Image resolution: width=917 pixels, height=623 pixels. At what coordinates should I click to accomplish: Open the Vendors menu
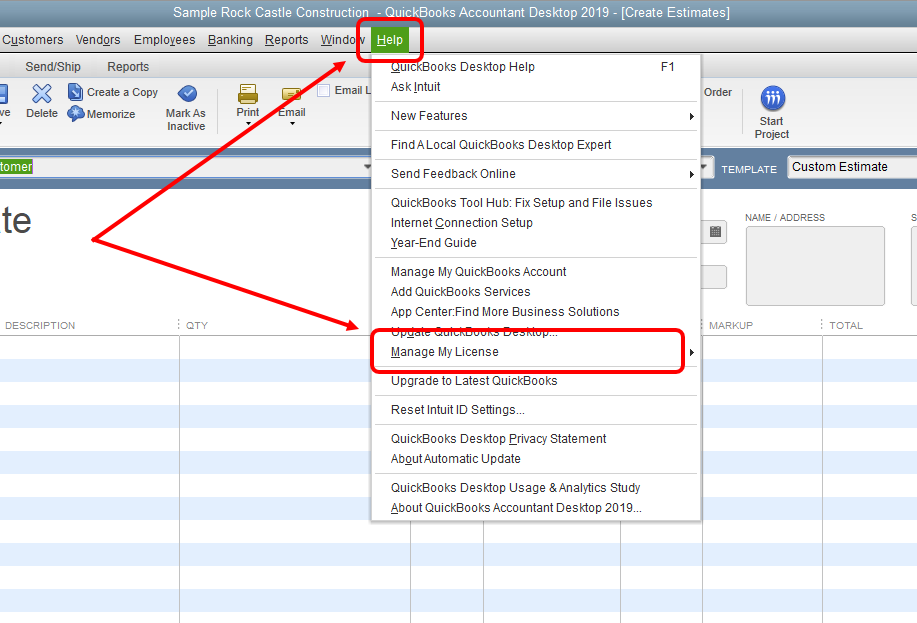(98, 40)
